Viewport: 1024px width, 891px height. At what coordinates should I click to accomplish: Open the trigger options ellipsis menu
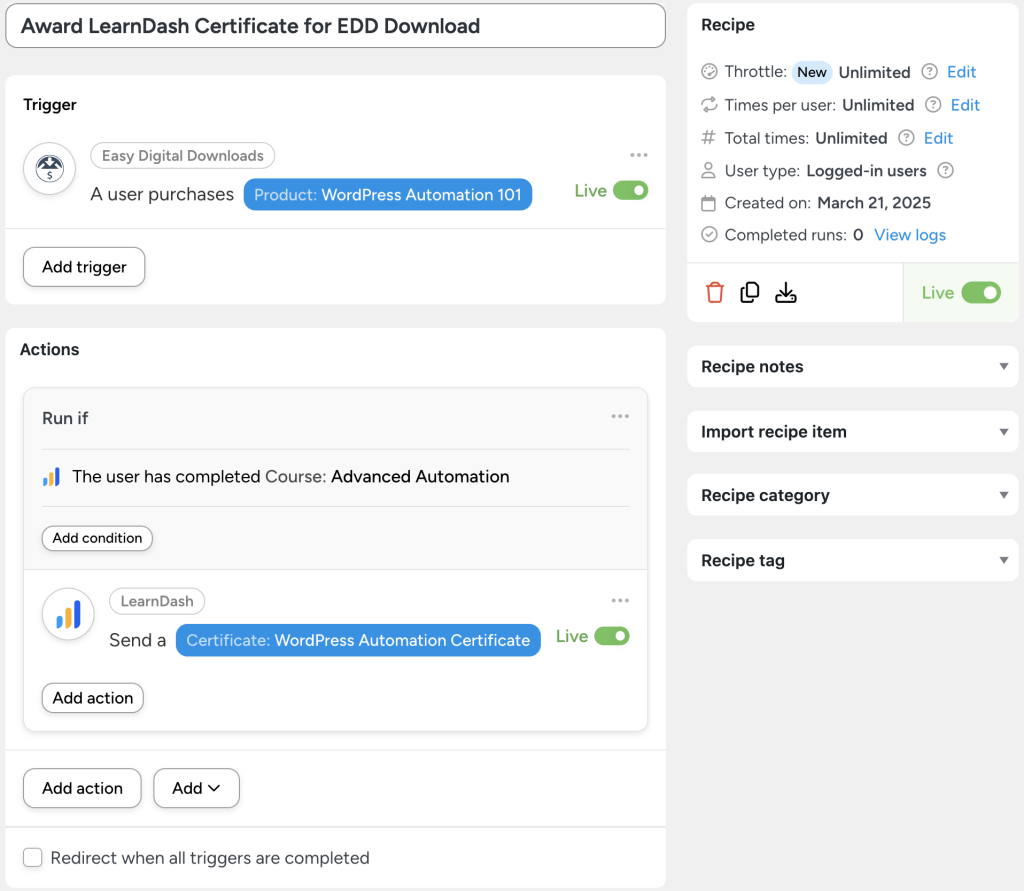(x=638, y=155)
